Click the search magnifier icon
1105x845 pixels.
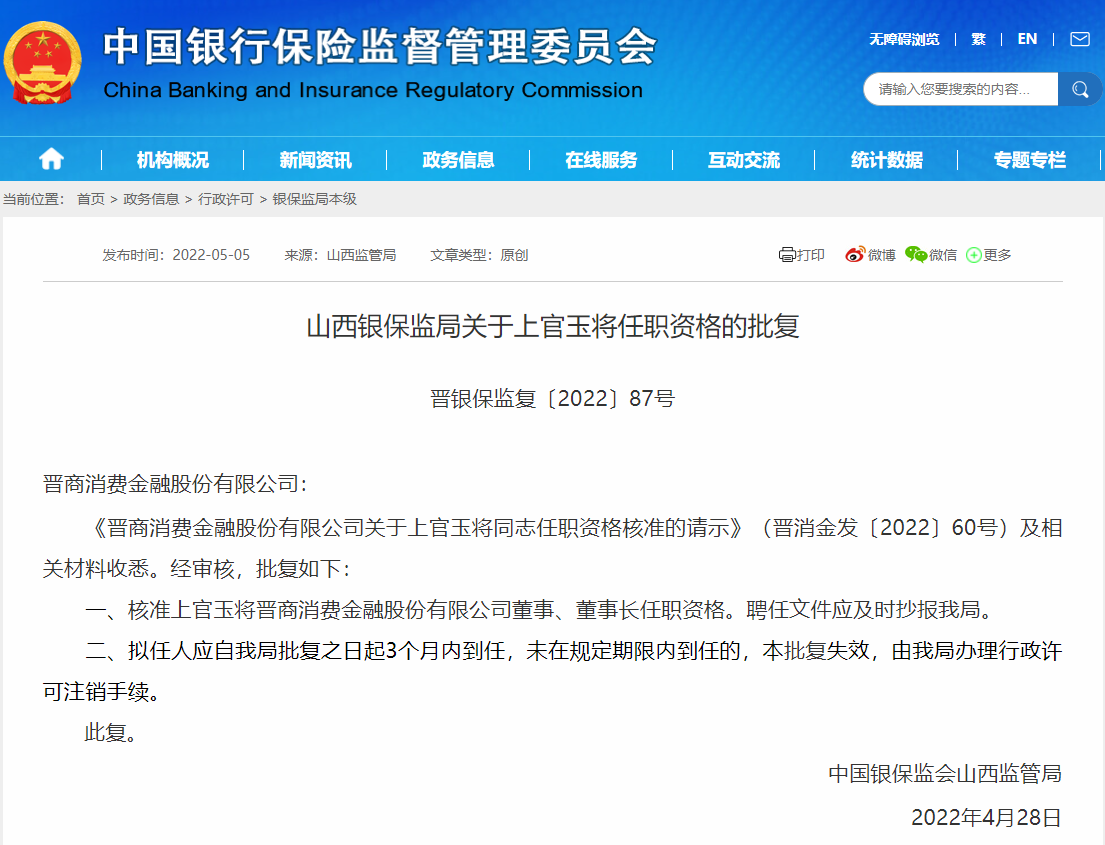pos(1080,89)
